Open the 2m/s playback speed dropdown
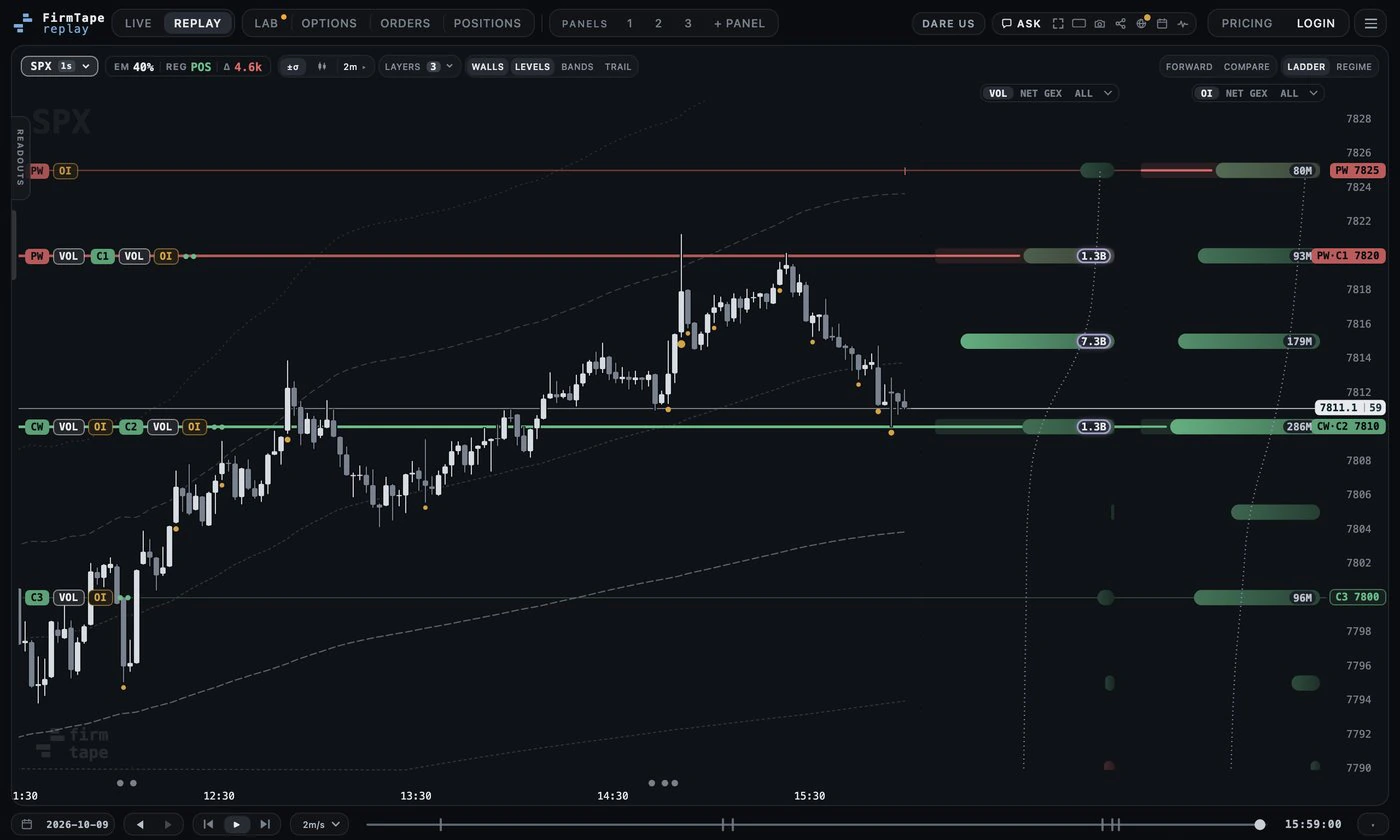The image size is (1400, 840). pos(320,824)
